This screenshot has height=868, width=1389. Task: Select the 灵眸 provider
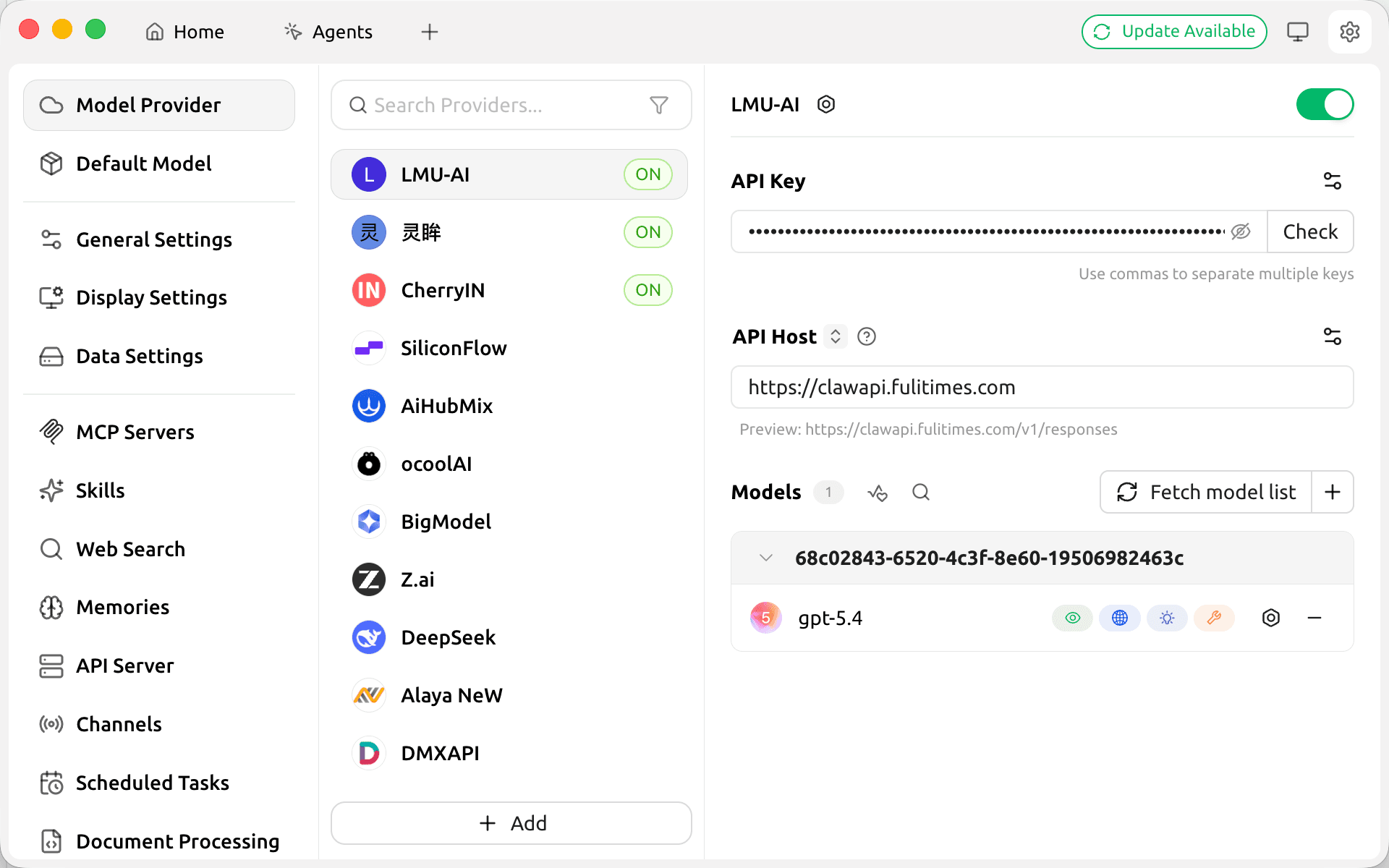[509, 232]
